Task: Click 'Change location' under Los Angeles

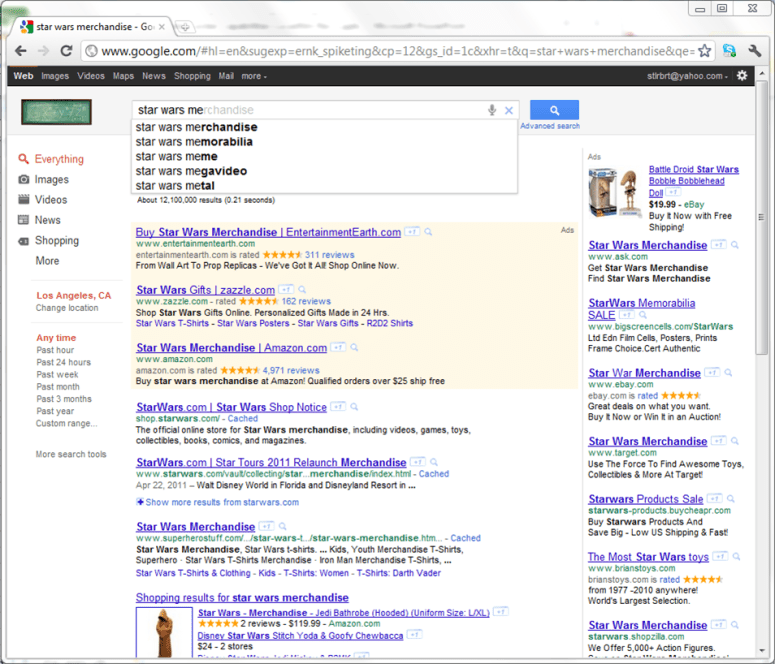Action: (67, 308)
